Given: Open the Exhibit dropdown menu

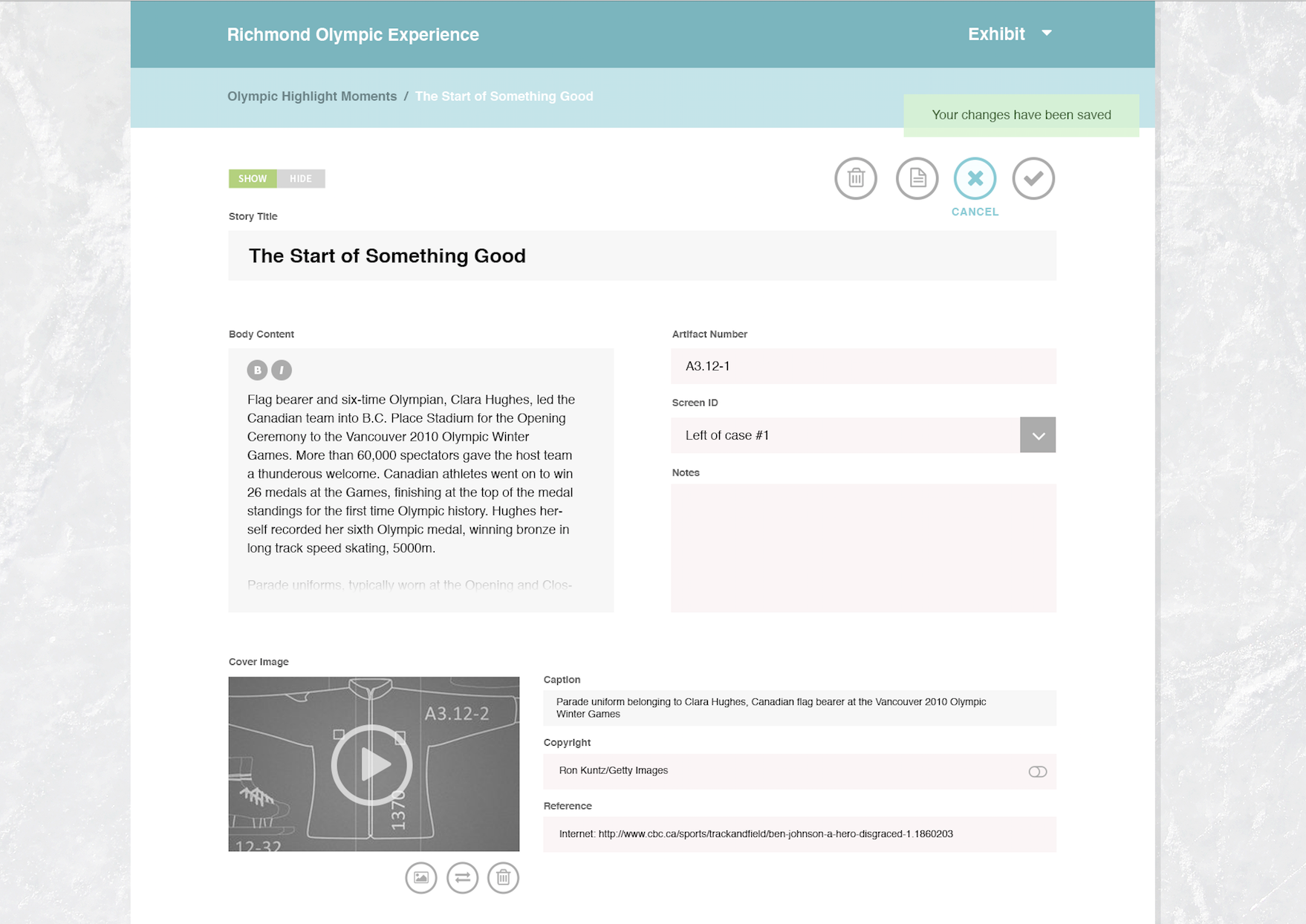Looking at the screenshot, I should pos(1010,34).
